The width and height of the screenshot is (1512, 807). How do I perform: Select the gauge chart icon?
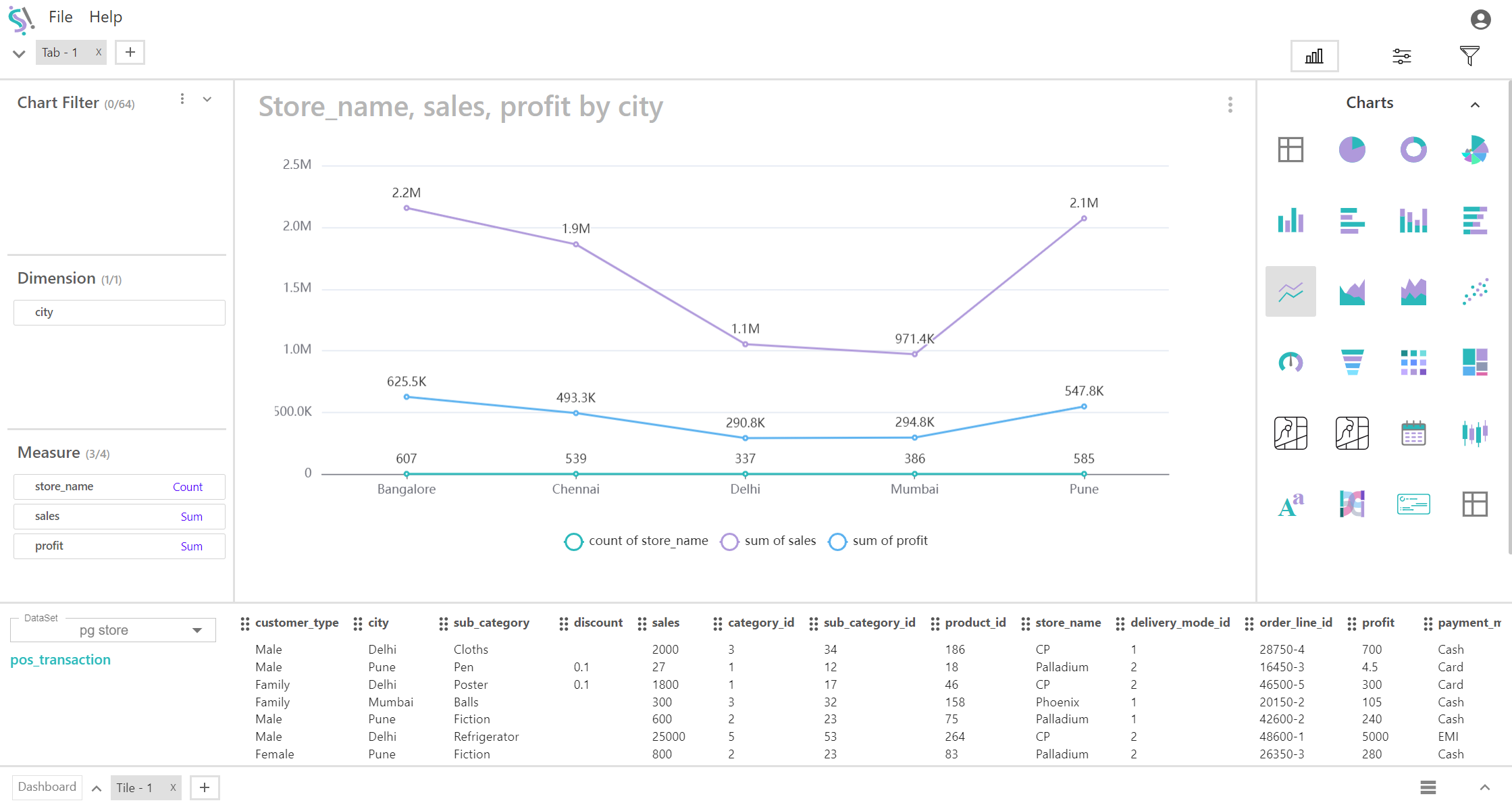1290,362
